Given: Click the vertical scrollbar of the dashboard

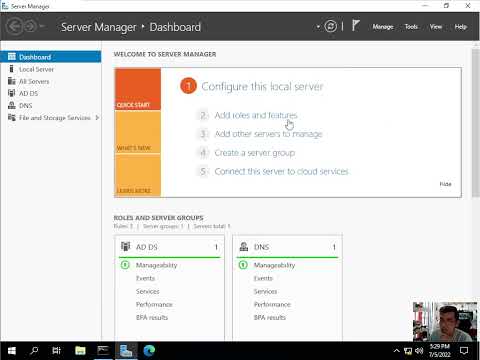Looking at the screenshot, I should tap(476, 124).
